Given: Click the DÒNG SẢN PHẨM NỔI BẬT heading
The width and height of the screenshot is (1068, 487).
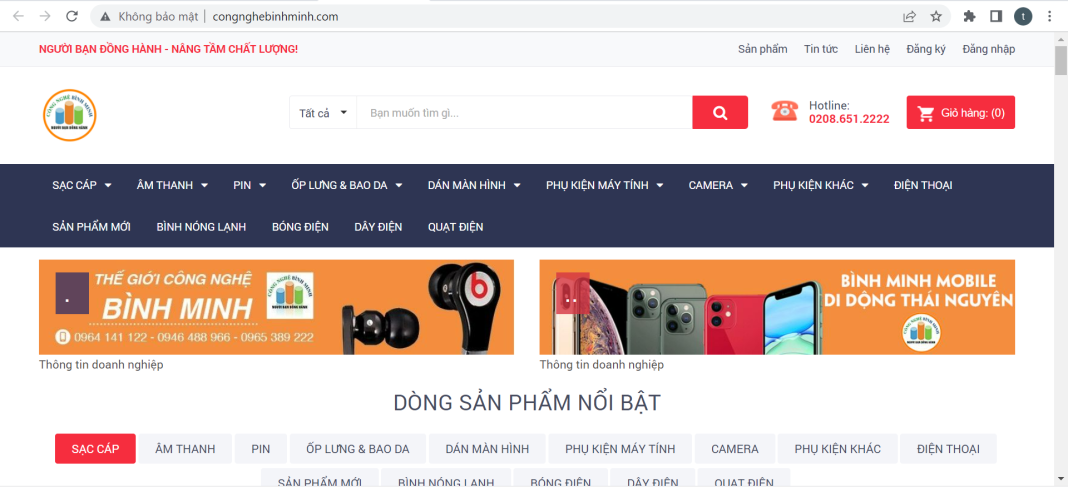Looking at the screenshot, I should (527, 403).
